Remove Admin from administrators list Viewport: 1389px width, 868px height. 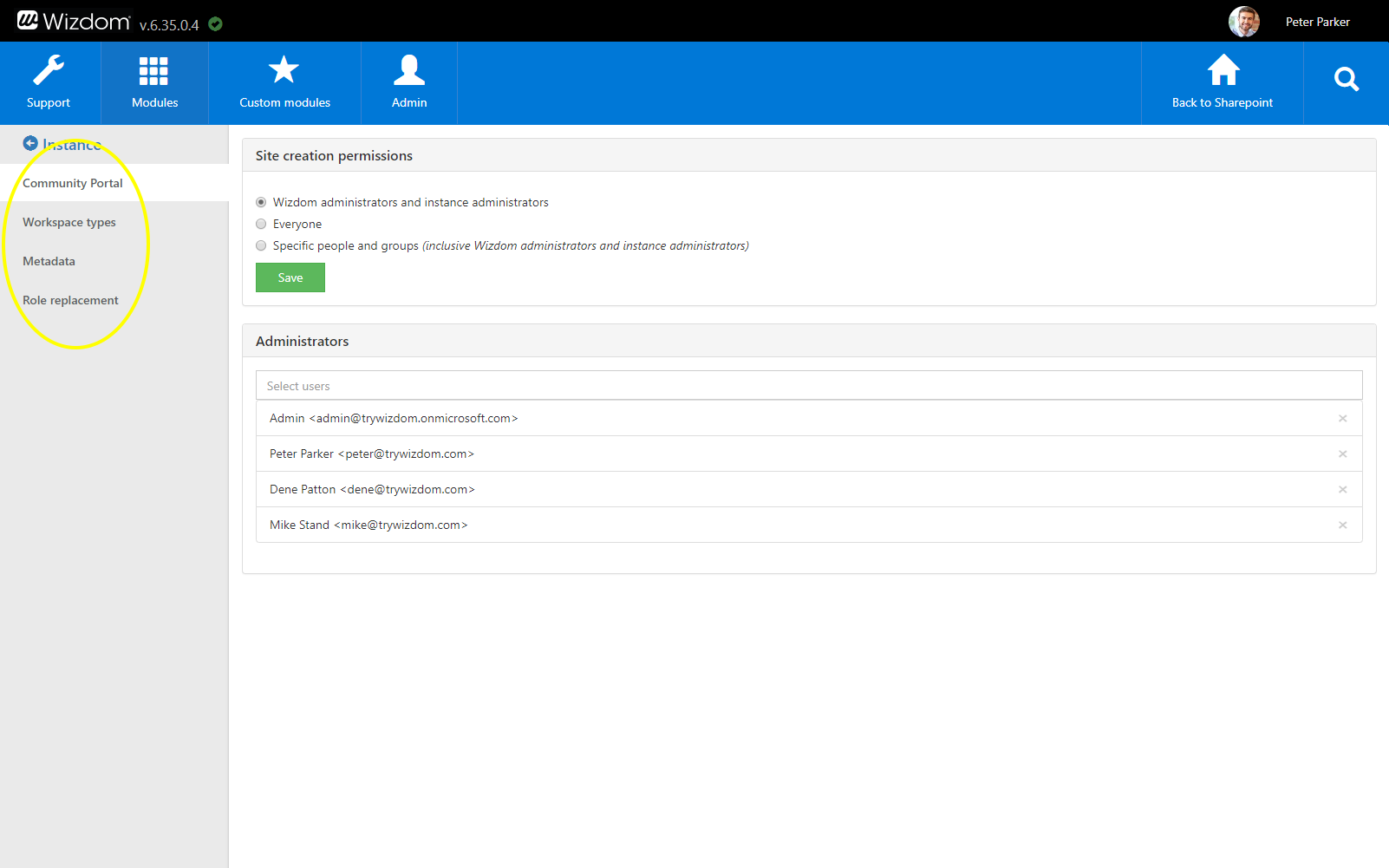click(1342, 419)
